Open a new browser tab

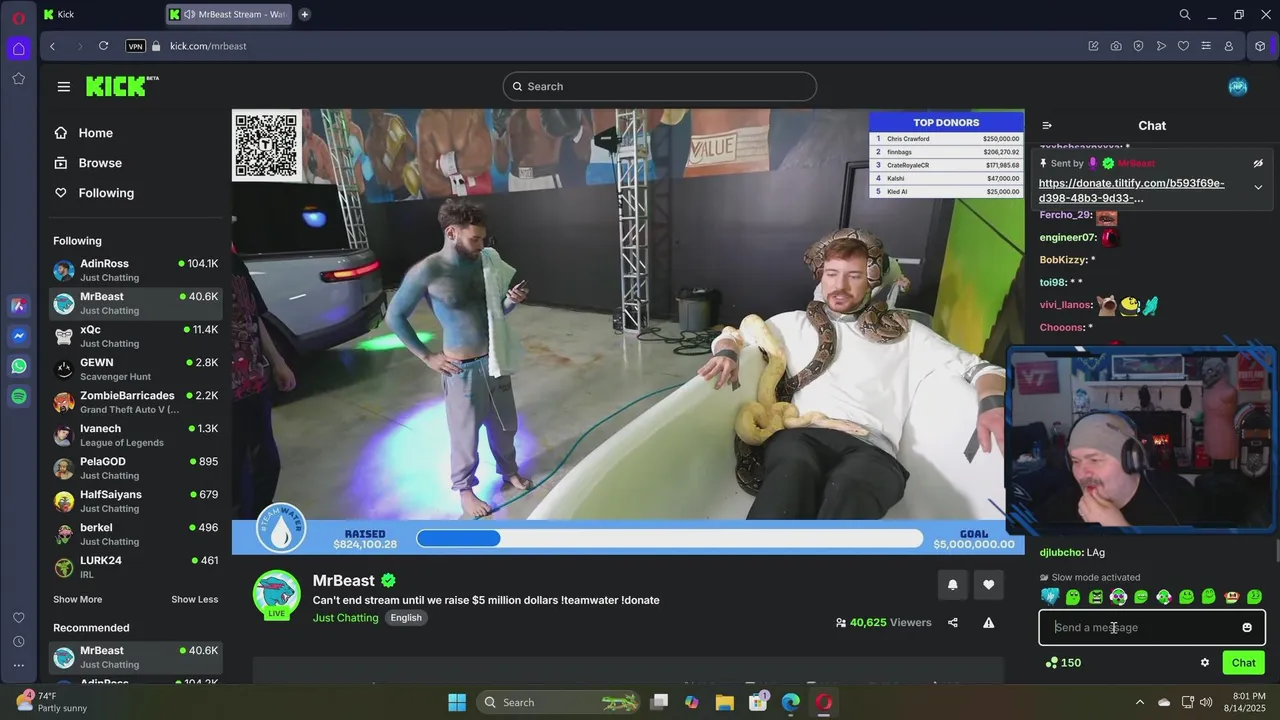coord(304,14)
